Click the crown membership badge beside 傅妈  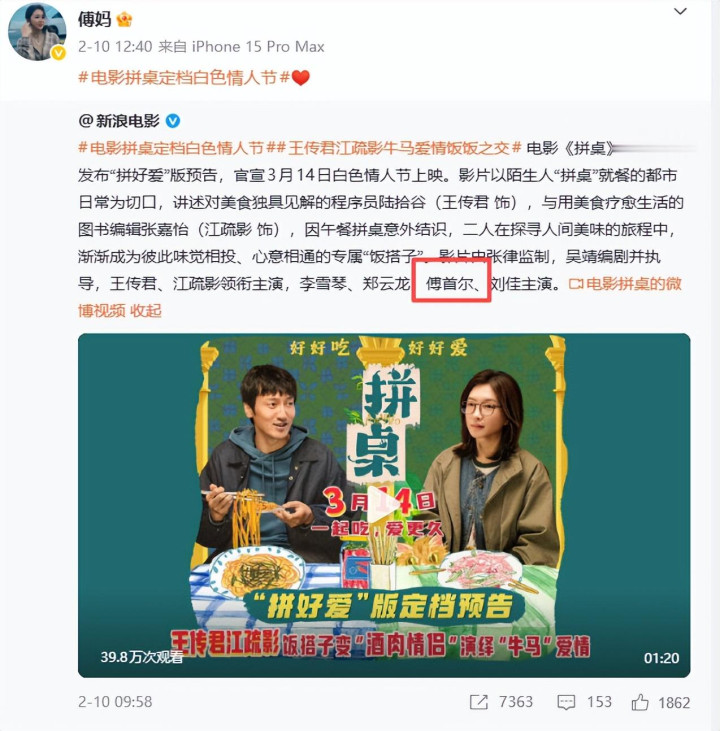pyautogui.click(x=125, y=19)
